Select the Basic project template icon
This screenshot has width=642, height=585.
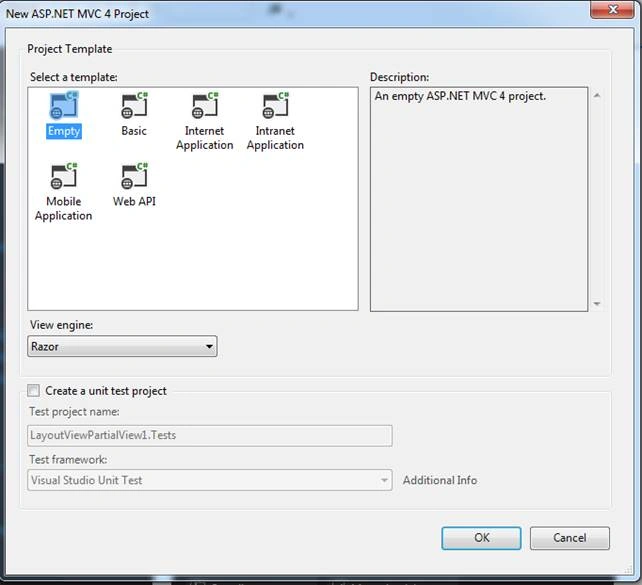click(134, 106)
